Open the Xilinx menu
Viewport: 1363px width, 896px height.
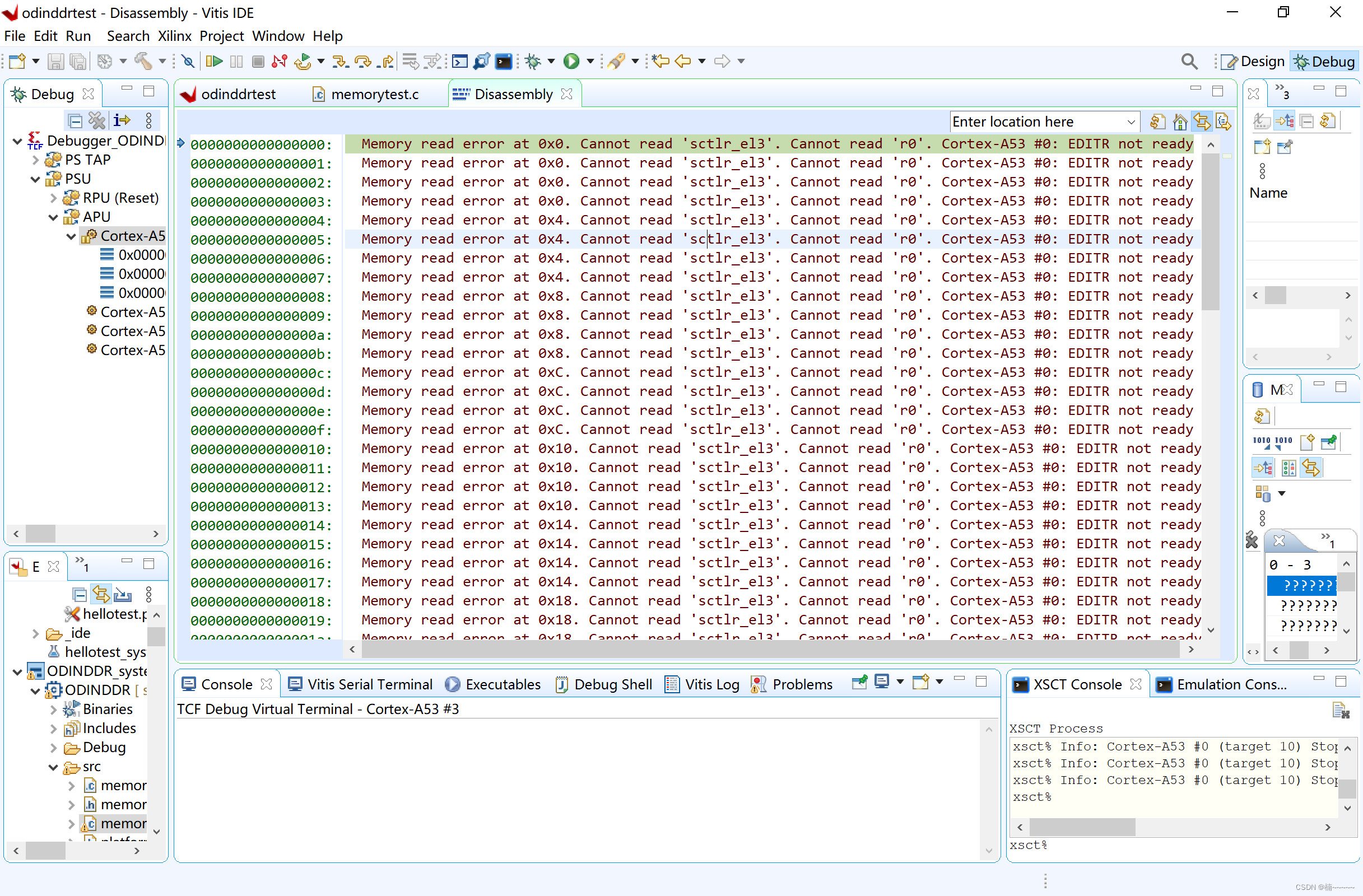tap(174, 36)
